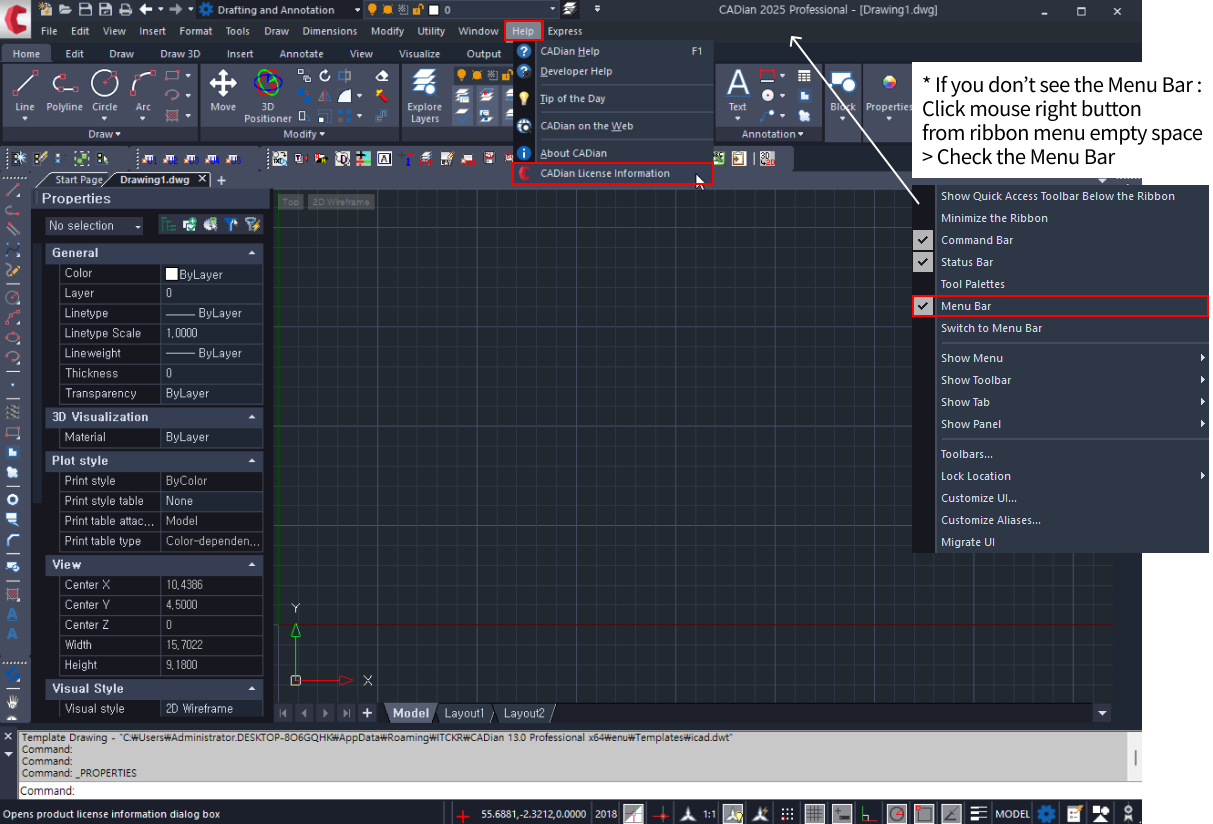
Task: Switch to the Annotate ribbon tab
Action: click(301, 54)
